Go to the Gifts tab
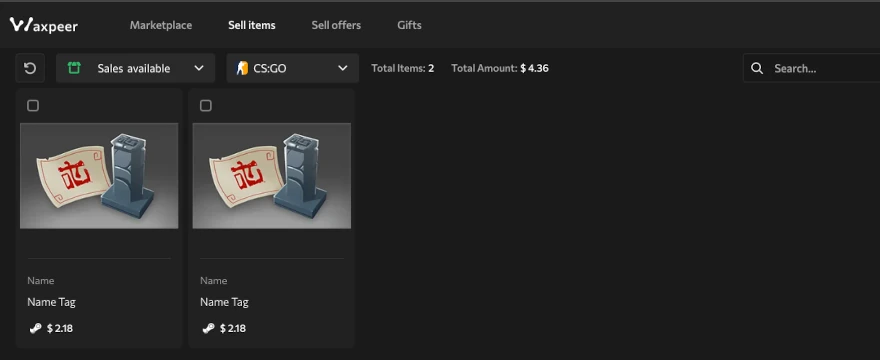The height and width of the screenshot is (360, 880). point(409,25)
